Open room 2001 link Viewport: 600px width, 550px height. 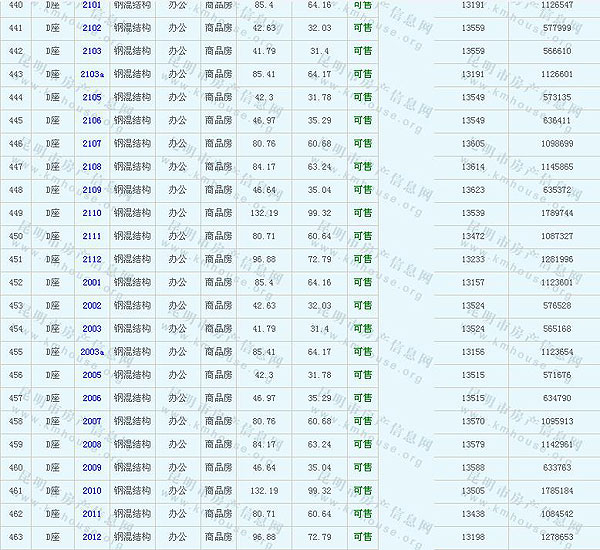coord(92,282)
